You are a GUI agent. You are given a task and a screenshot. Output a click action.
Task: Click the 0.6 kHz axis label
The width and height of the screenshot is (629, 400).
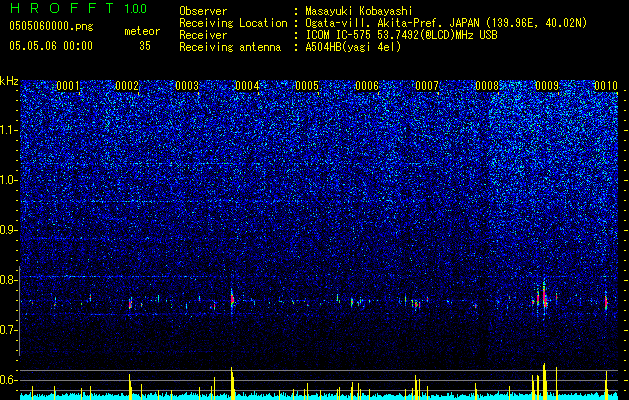point(9,380)
